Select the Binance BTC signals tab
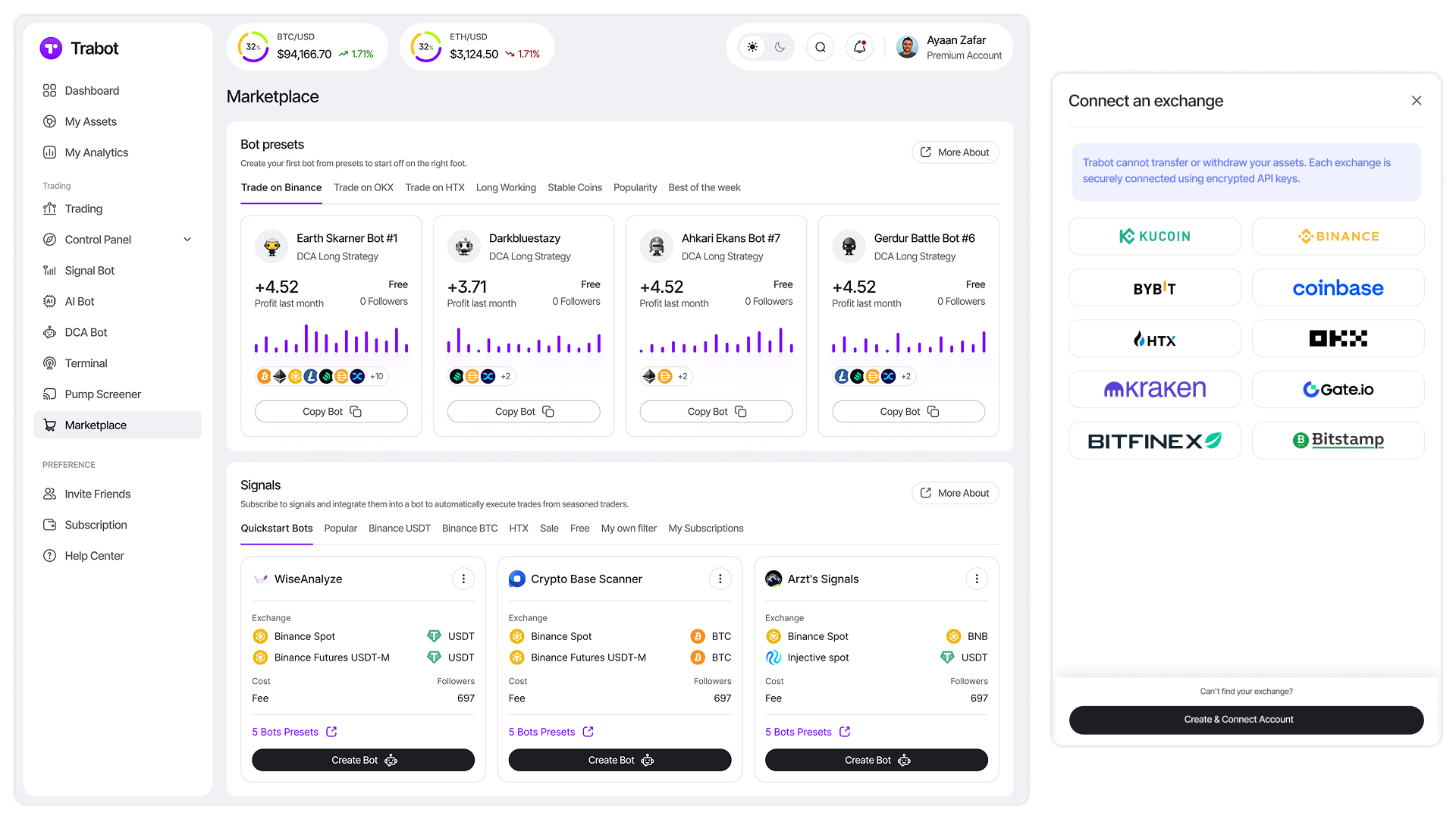 (469, 529)
